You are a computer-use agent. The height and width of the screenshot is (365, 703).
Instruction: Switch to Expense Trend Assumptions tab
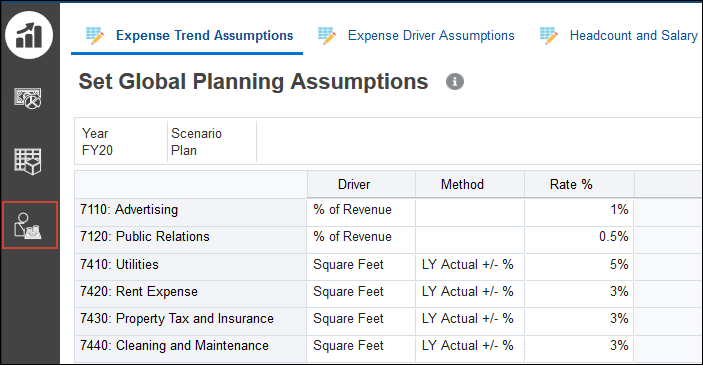204,35
